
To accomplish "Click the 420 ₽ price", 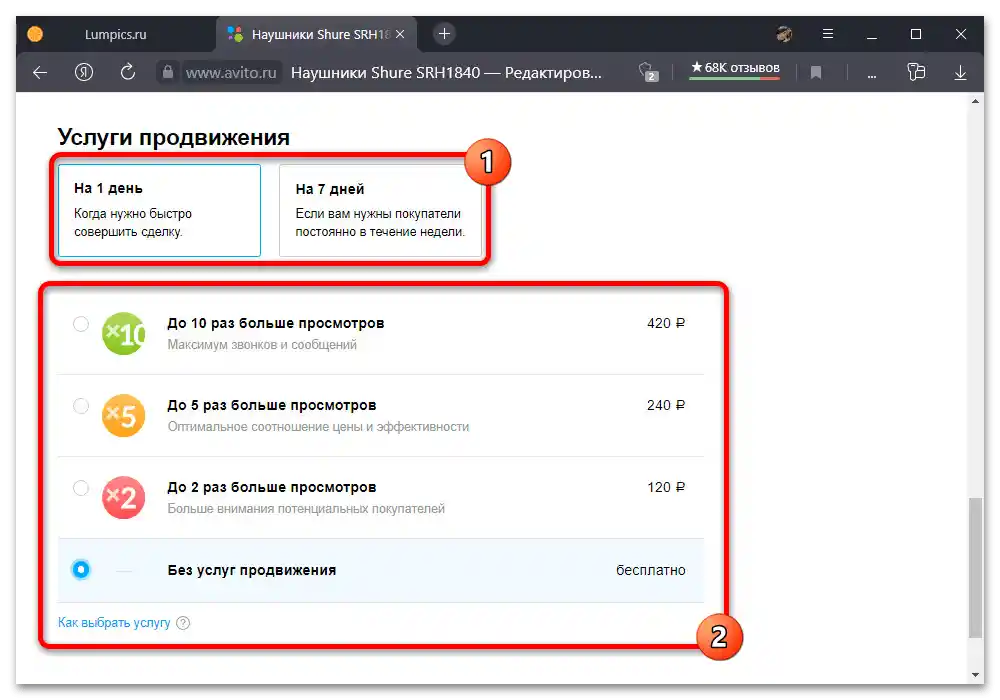I will tap(666, 323).
